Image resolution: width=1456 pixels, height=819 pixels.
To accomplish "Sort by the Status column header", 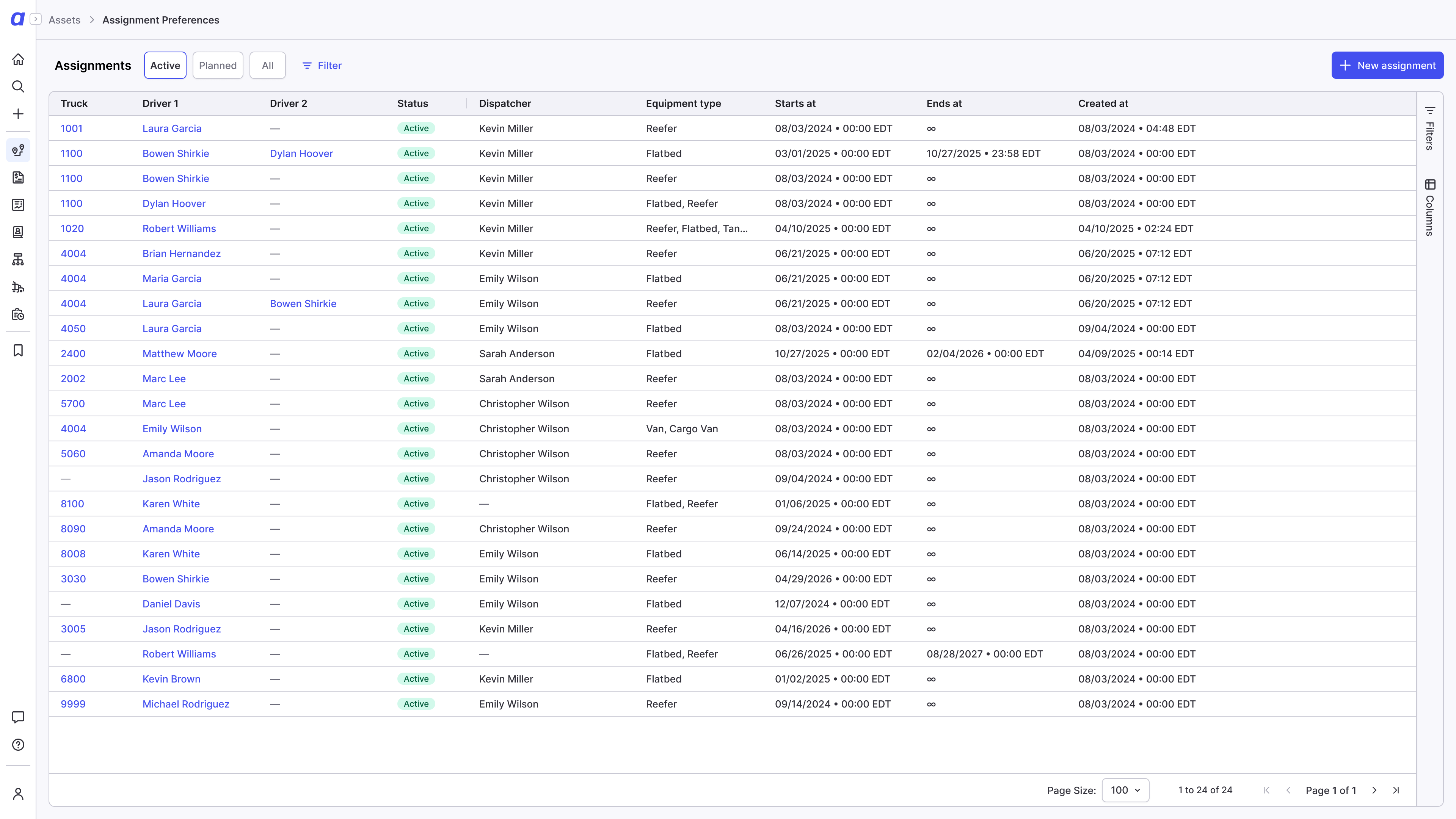I will tap(413, 104).
